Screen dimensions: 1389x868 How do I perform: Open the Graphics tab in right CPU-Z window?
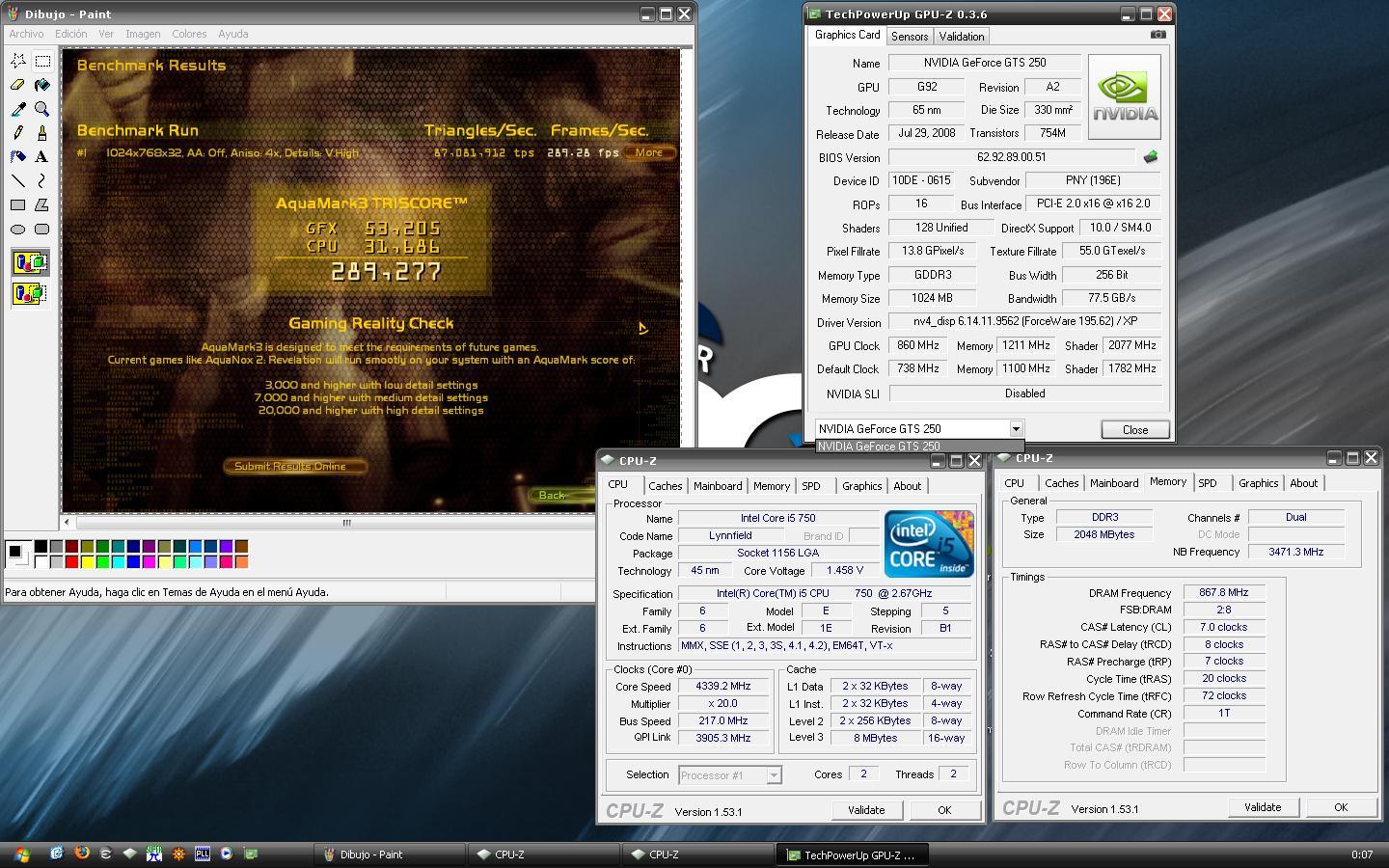(1258, 483)
